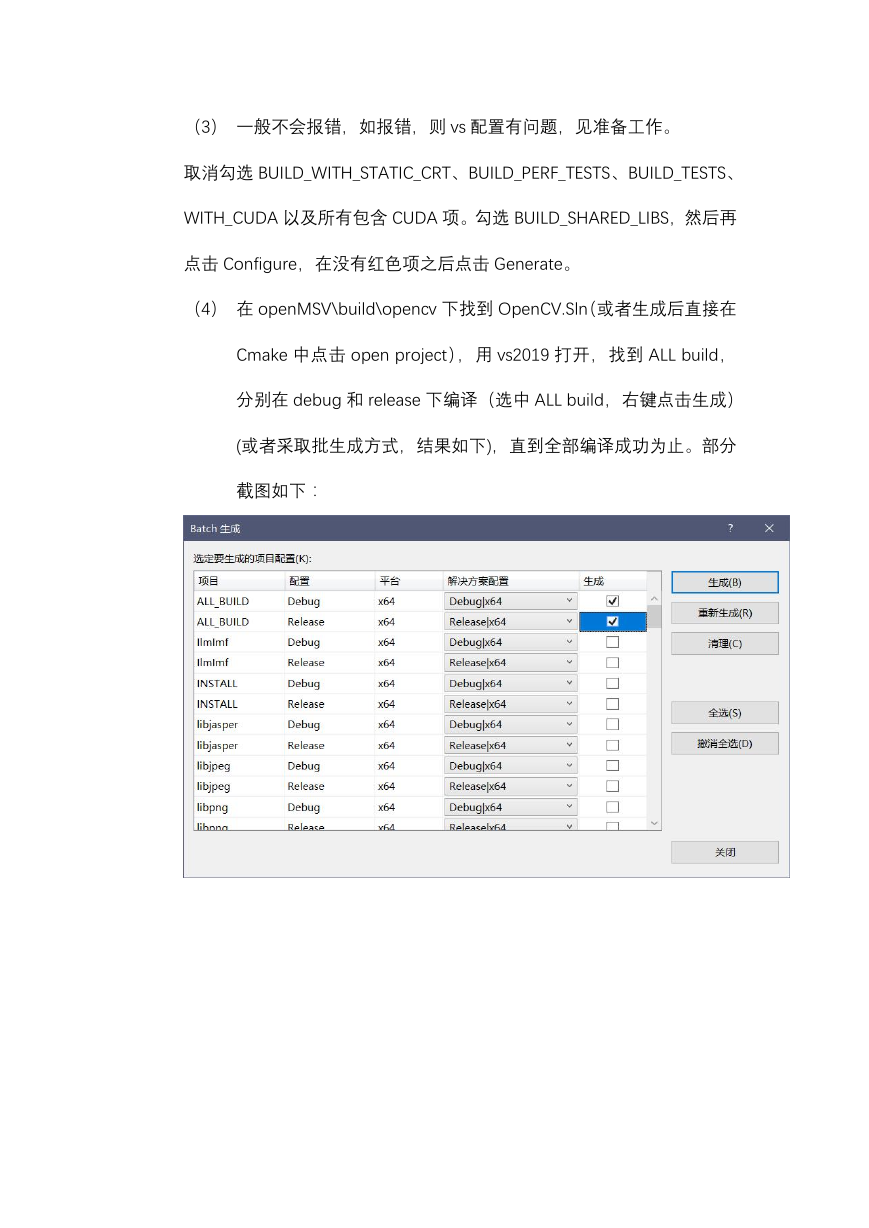Click the 全选(S) select all button

725,713
